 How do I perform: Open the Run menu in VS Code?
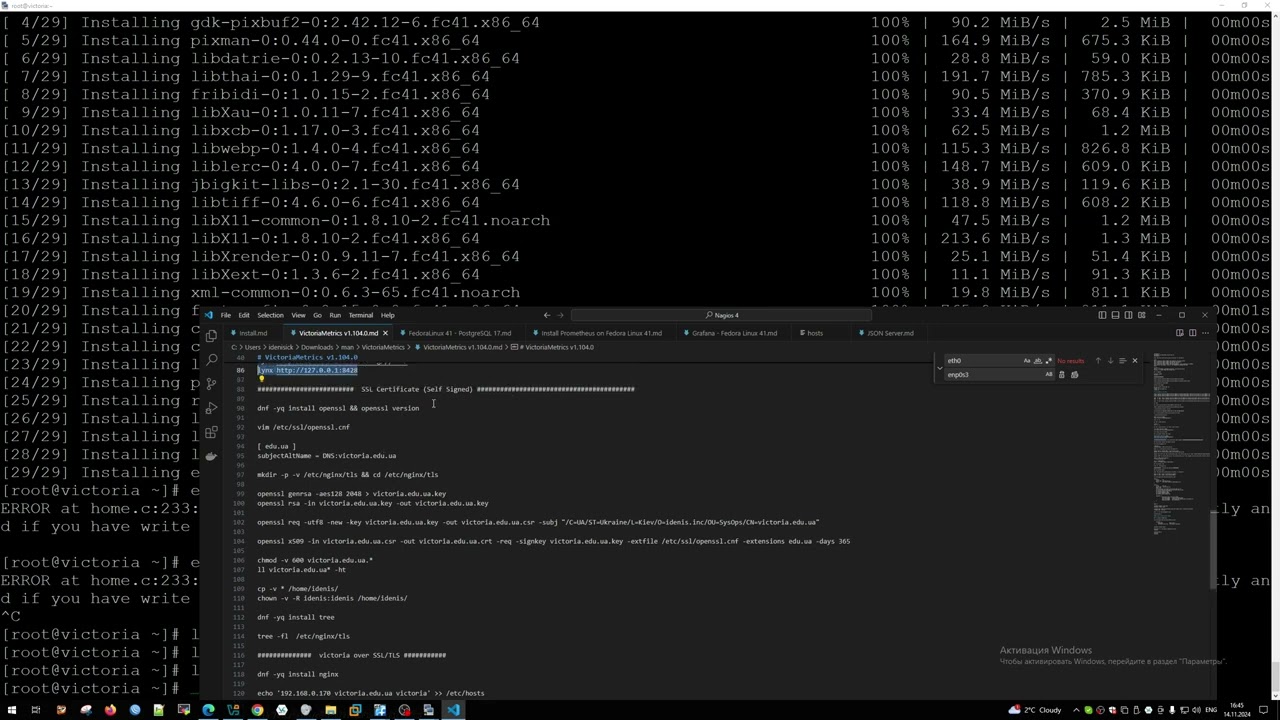pyautogui.click(x=335, y=315)
